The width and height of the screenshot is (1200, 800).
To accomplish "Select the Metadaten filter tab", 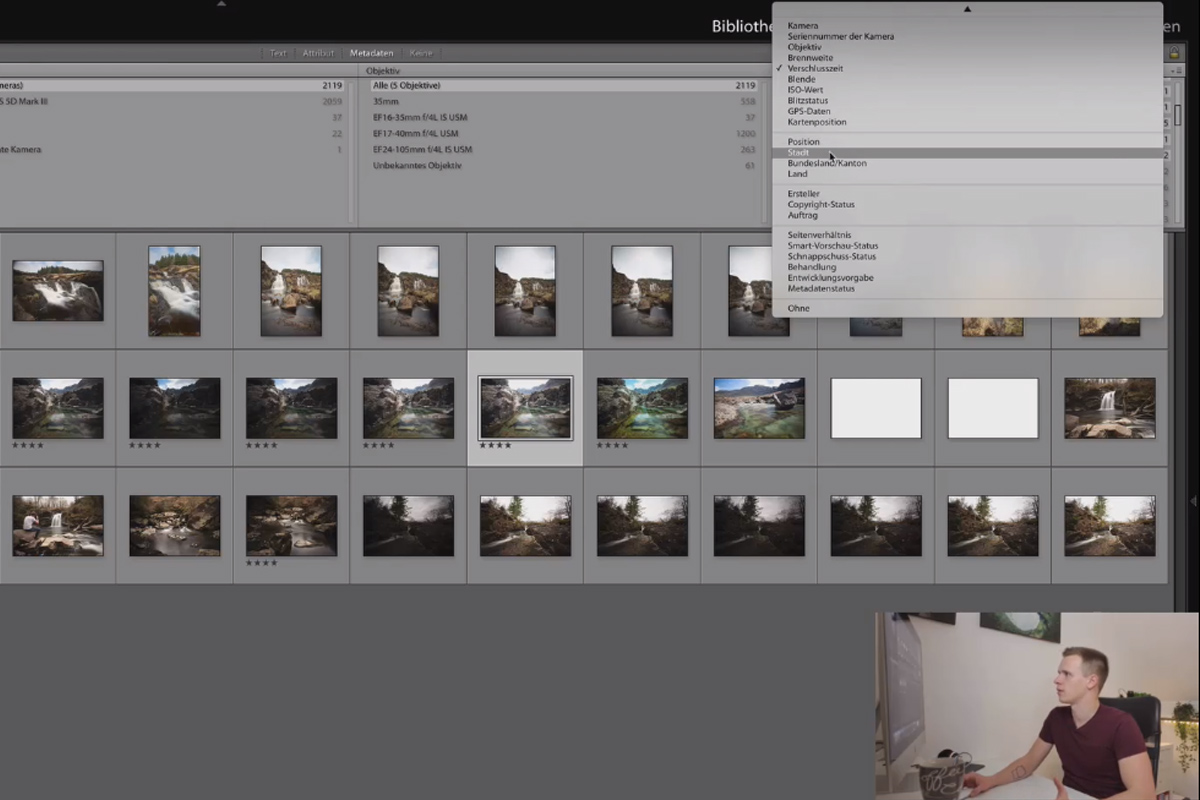I will 372,53.
